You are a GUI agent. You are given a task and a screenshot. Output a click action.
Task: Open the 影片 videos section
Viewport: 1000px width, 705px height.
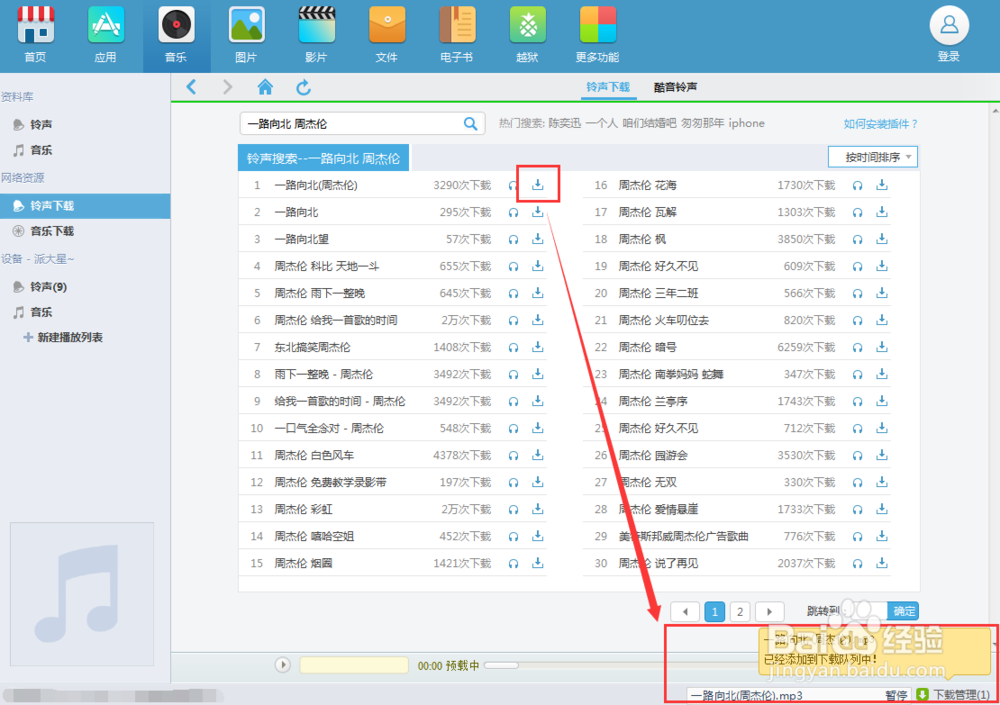(x=316, y=35)
